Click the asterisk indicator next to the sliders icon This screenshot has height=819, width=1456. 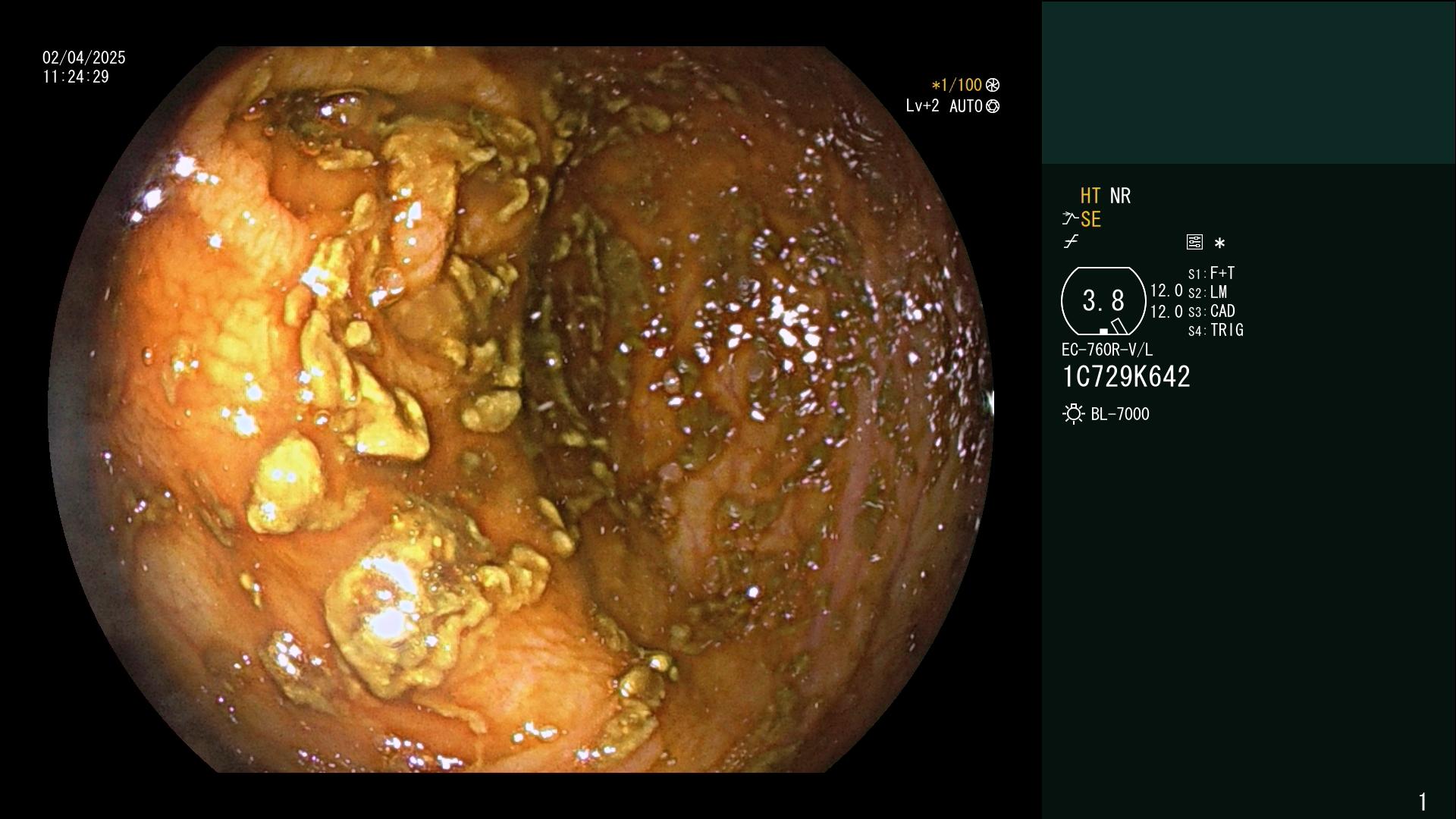click(1219, 243)
